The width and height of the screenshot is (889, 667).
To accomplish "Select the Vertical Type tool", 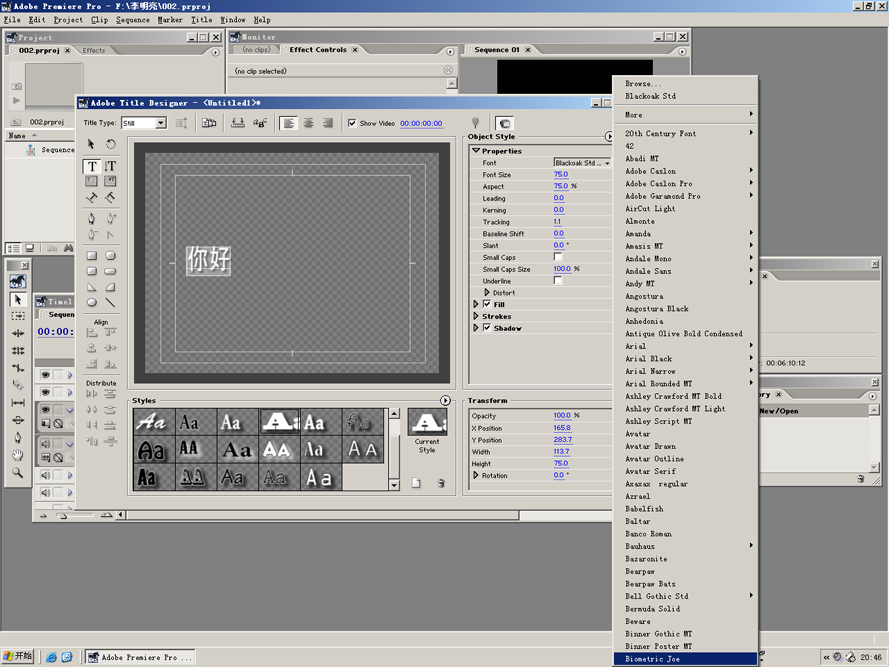I will (111, 166).
